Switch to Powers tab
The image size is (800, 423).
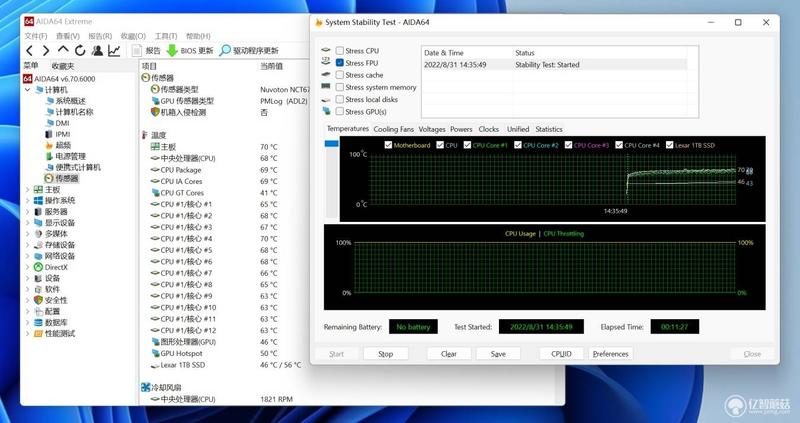[x=461, y=130]
